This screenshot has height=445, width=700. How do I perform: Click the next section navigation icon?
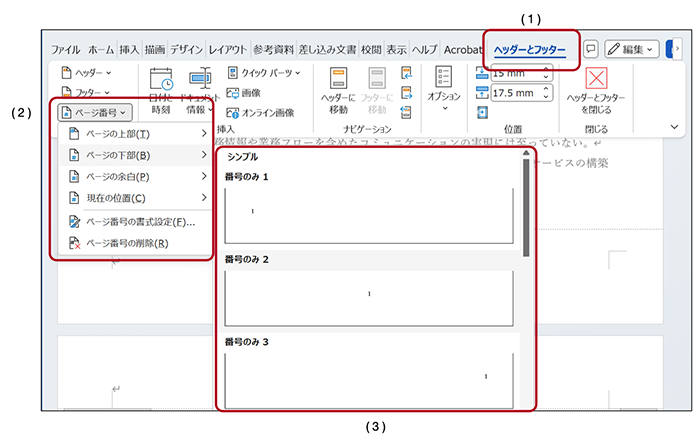point(406,93)
